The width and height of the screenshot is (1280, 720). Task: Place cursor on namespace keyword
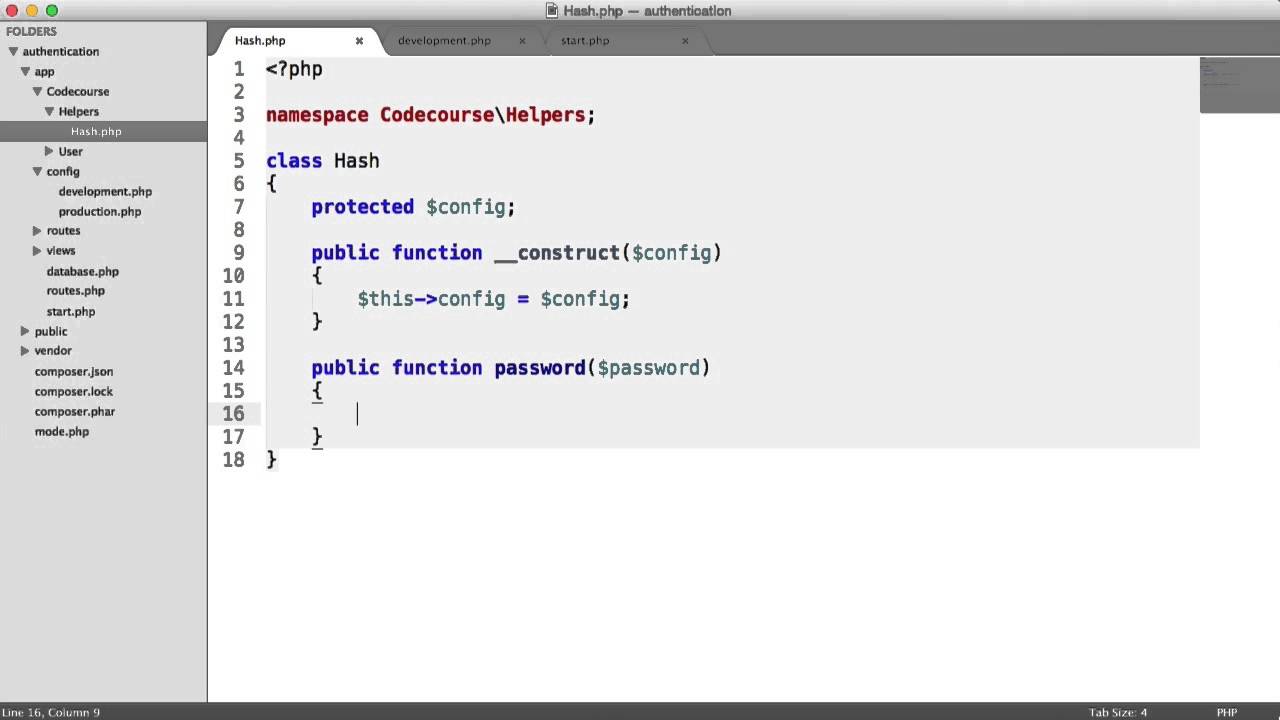click(317, 115)
